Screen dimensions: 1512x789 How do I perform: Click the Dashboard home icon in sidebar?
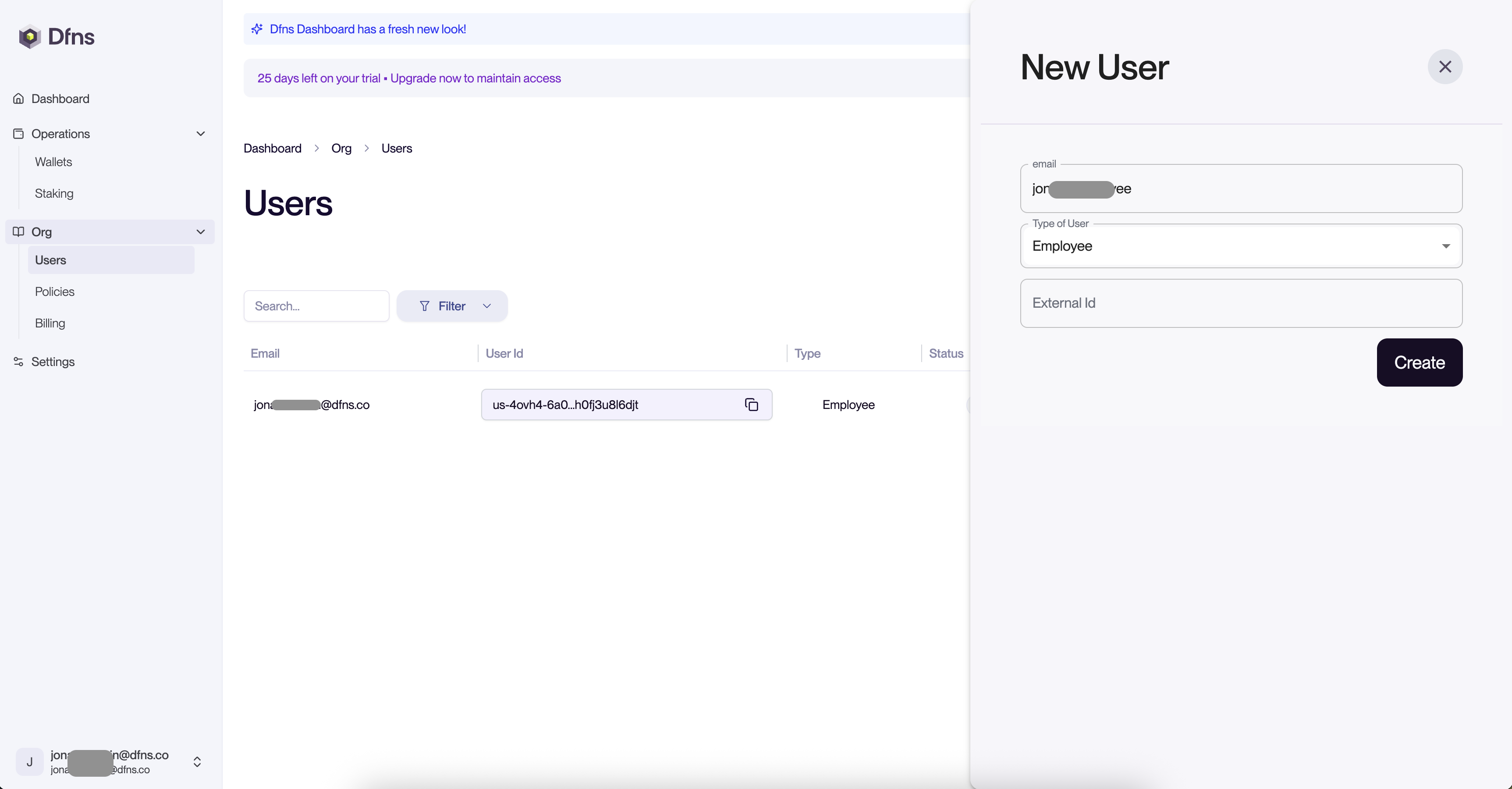click(x=19, y=99)
